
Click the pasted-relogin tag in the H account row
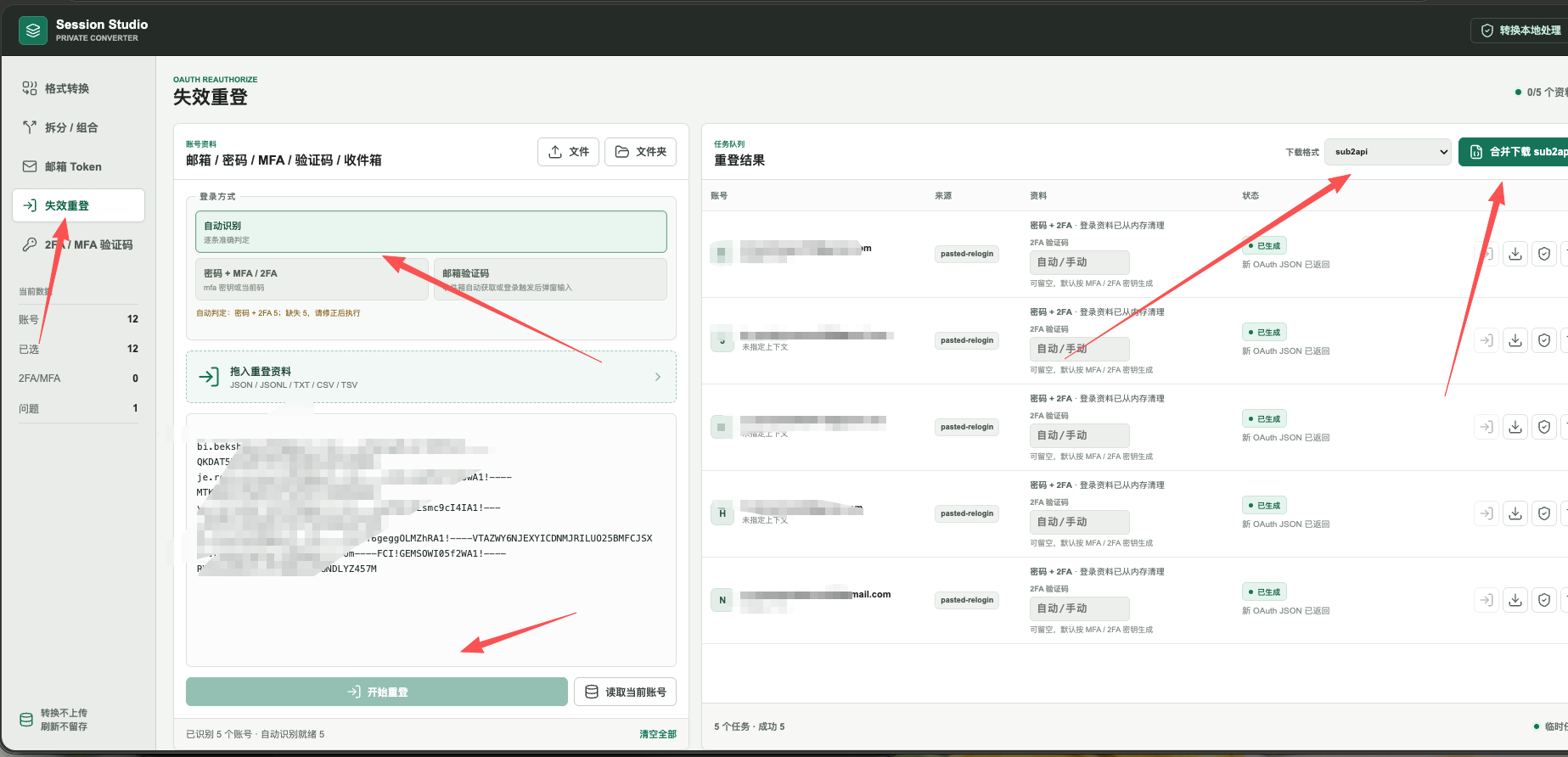point(967,513)
